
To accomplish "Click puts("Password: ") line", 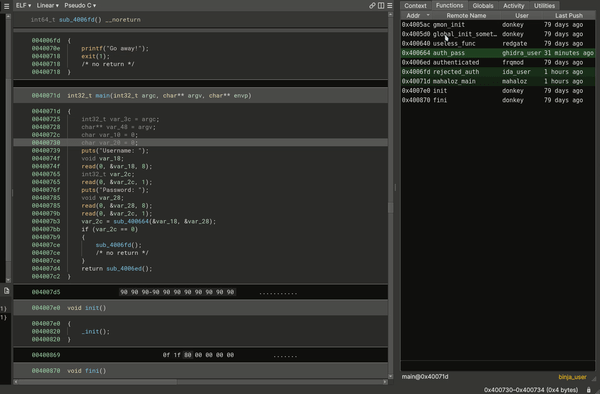I will point(115,190).
